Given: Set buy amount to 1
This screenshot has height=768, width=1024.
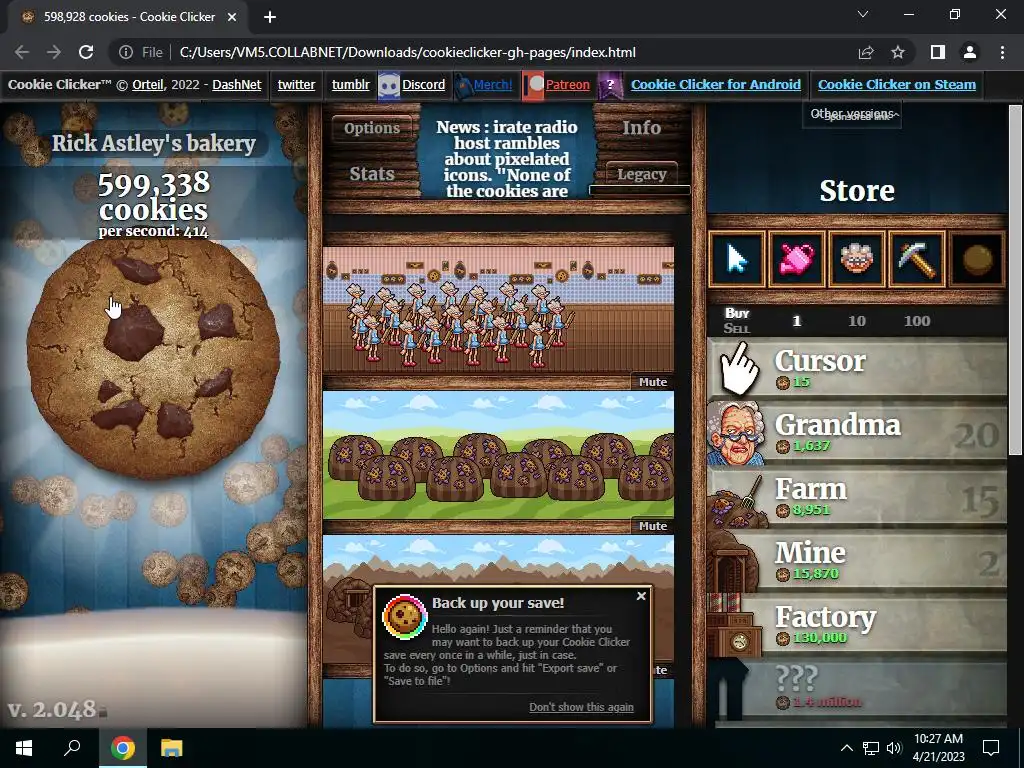Looking at the screenshot, I should coord(796,321).
